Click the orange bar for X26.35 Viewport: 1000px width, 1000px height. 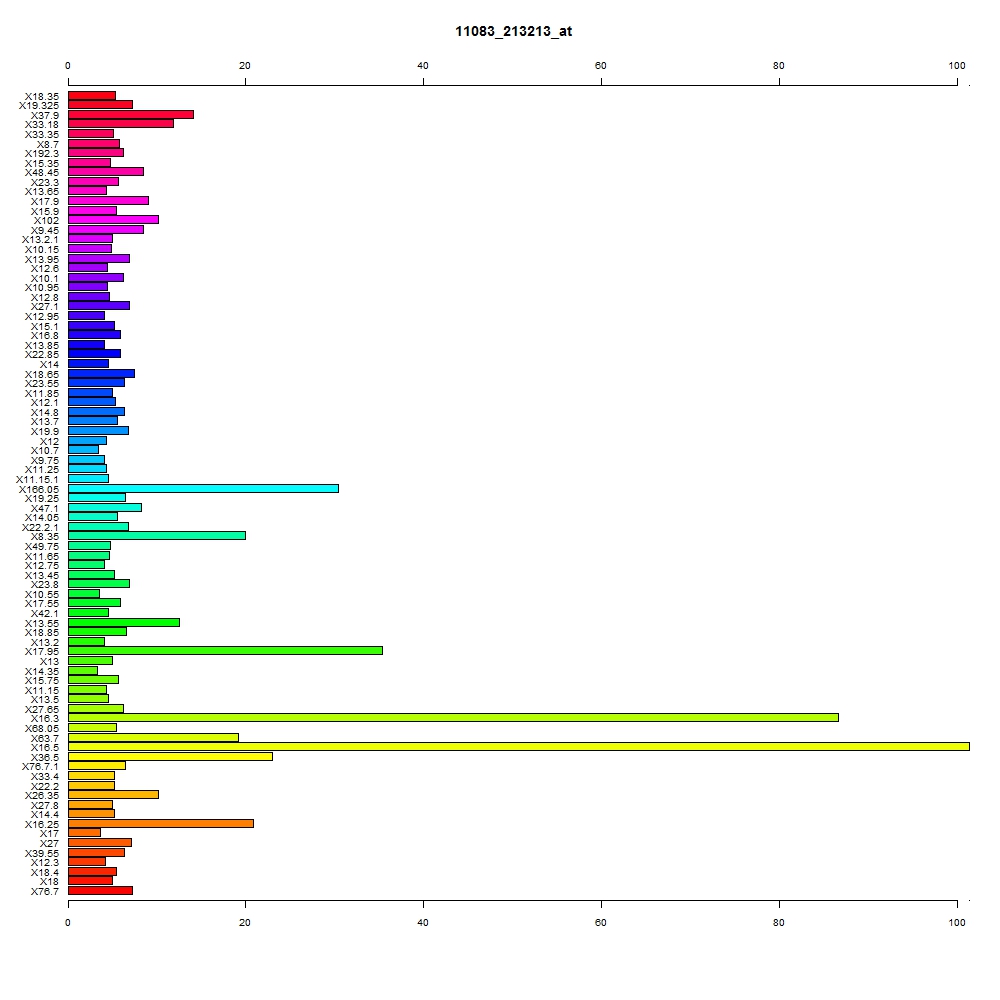(114, 795)
